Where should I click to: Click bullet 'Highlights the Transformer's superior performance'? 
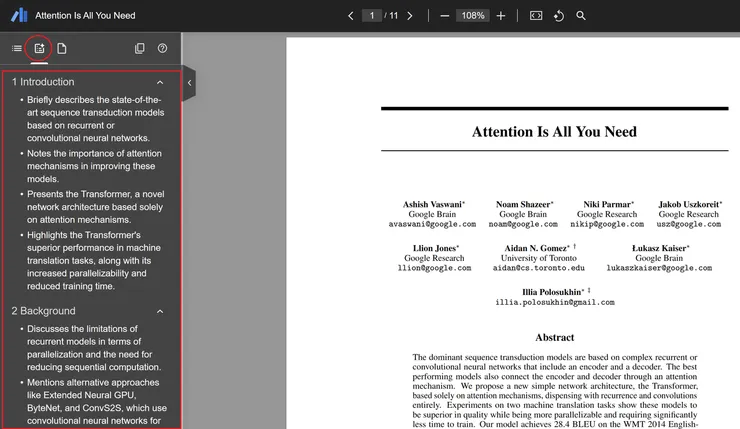[93, 261]
